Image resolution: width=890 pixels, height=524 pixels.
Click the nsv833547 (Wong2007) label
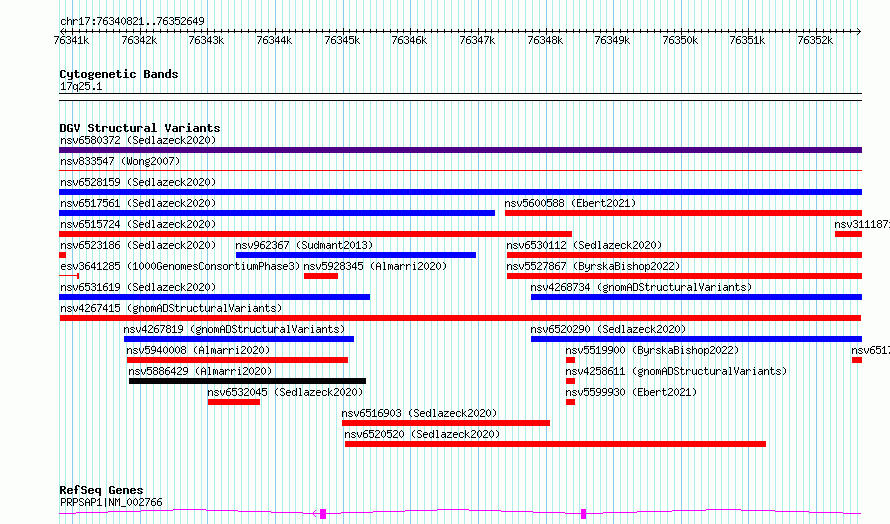(120, 161)
